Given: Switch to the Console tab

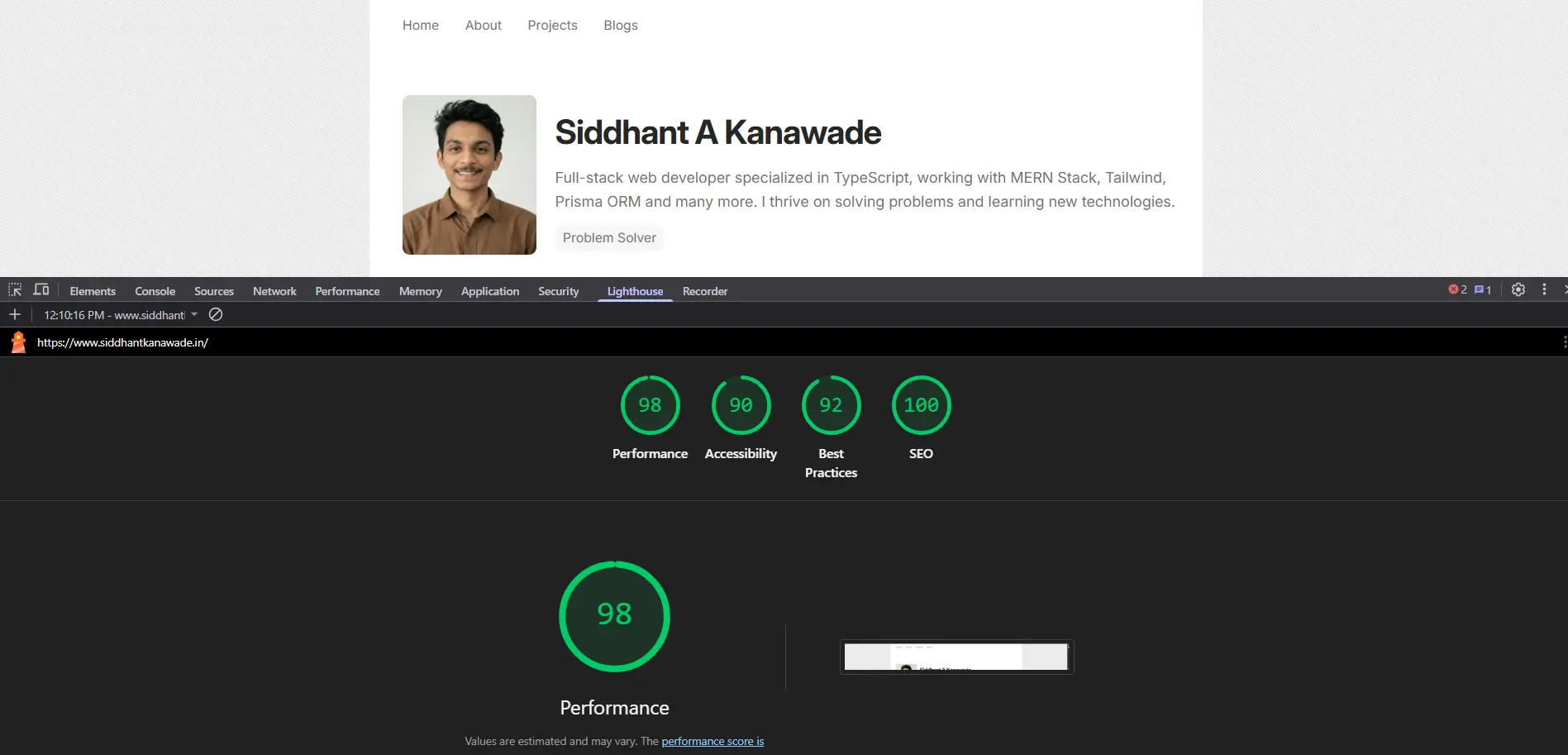Looking at the screenshot, I should coord(155,291).
